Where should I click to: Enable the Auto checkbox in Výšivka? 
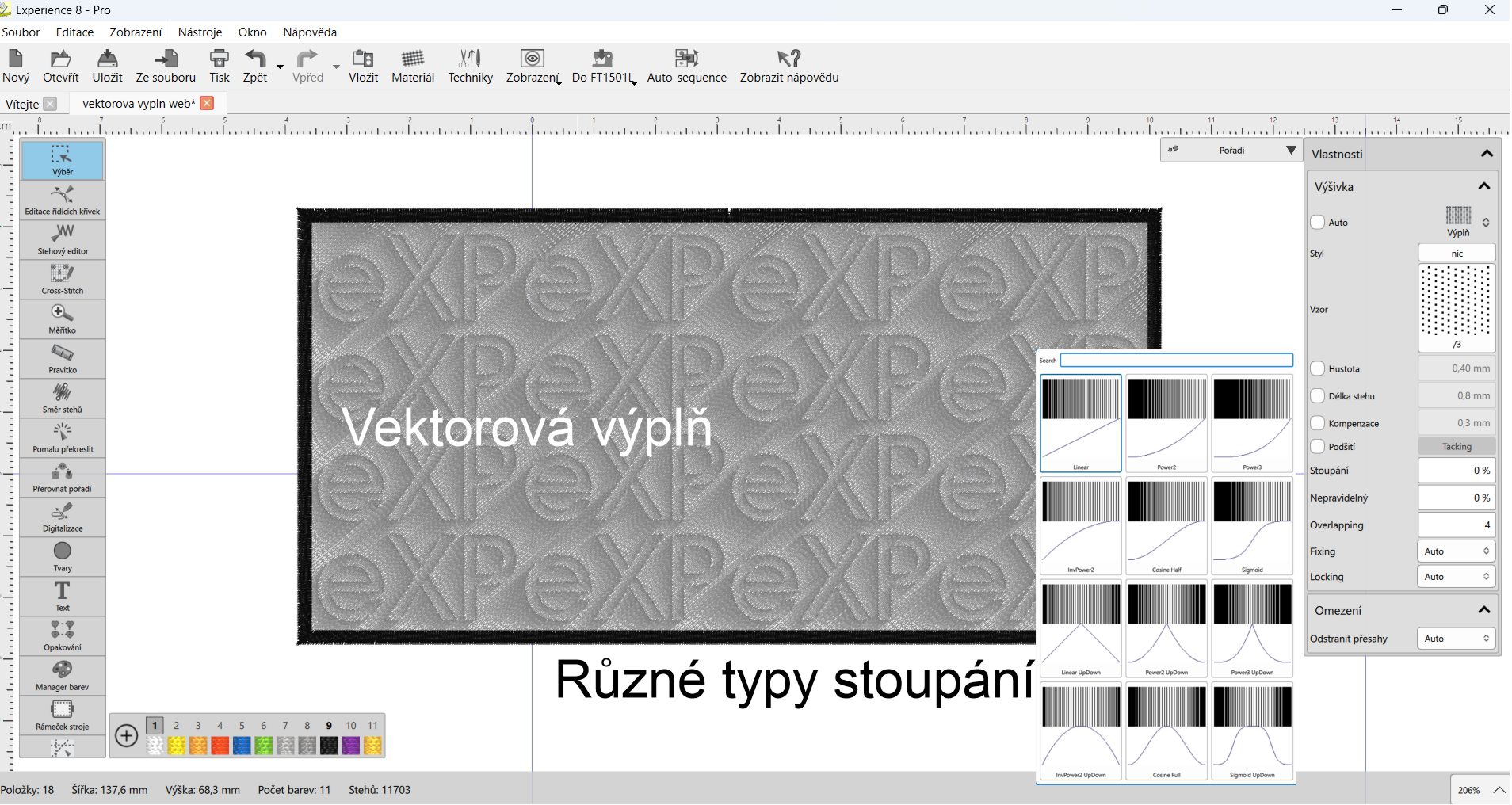point(1318,223)
